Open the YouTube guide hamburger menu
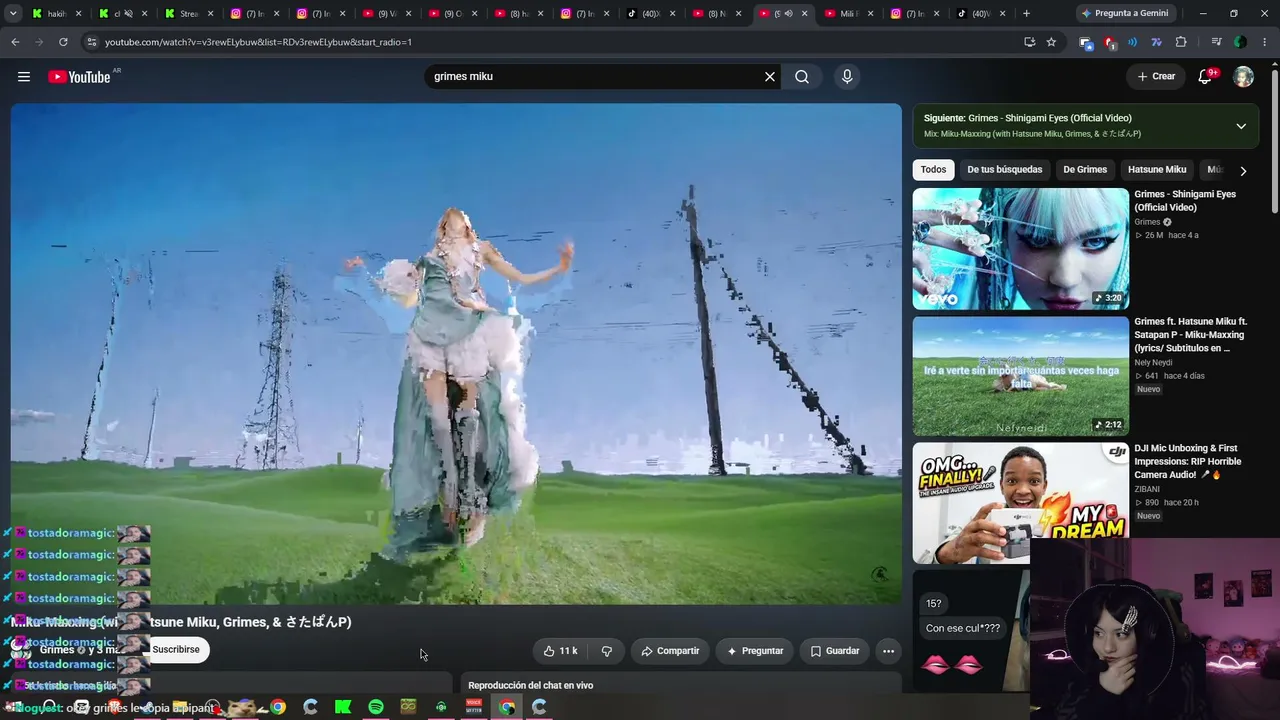The width and height of the screenshot is (1280, 720). tap(24, 77)
